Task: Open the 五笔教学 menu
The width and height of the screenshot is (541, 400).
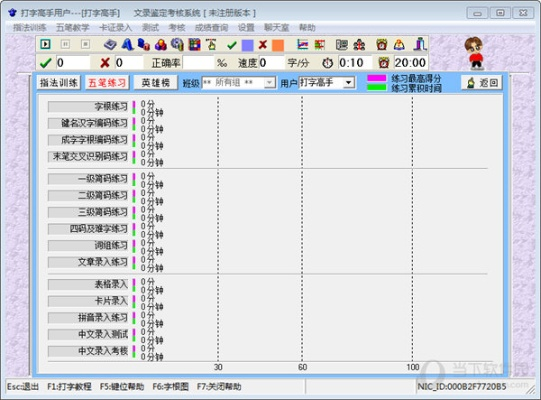Action: (x=73, y=28)
